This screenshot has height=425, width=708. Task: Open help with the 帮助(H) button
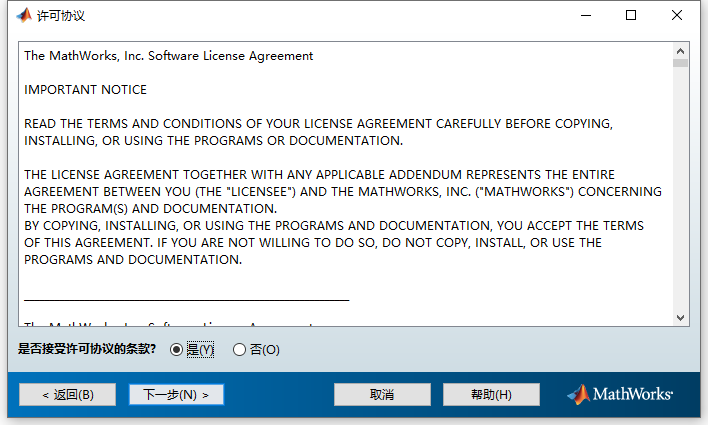pos(491,395)
